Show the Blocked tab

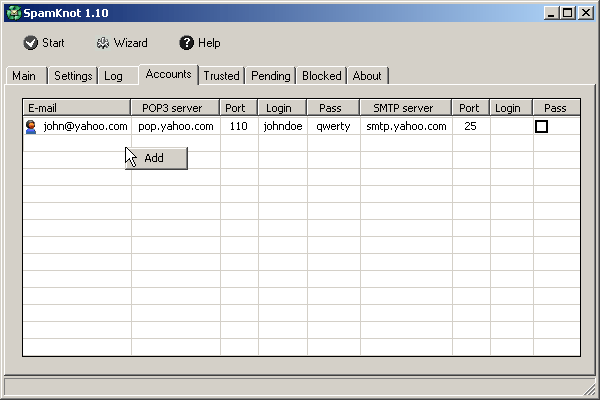coord(322,76)
